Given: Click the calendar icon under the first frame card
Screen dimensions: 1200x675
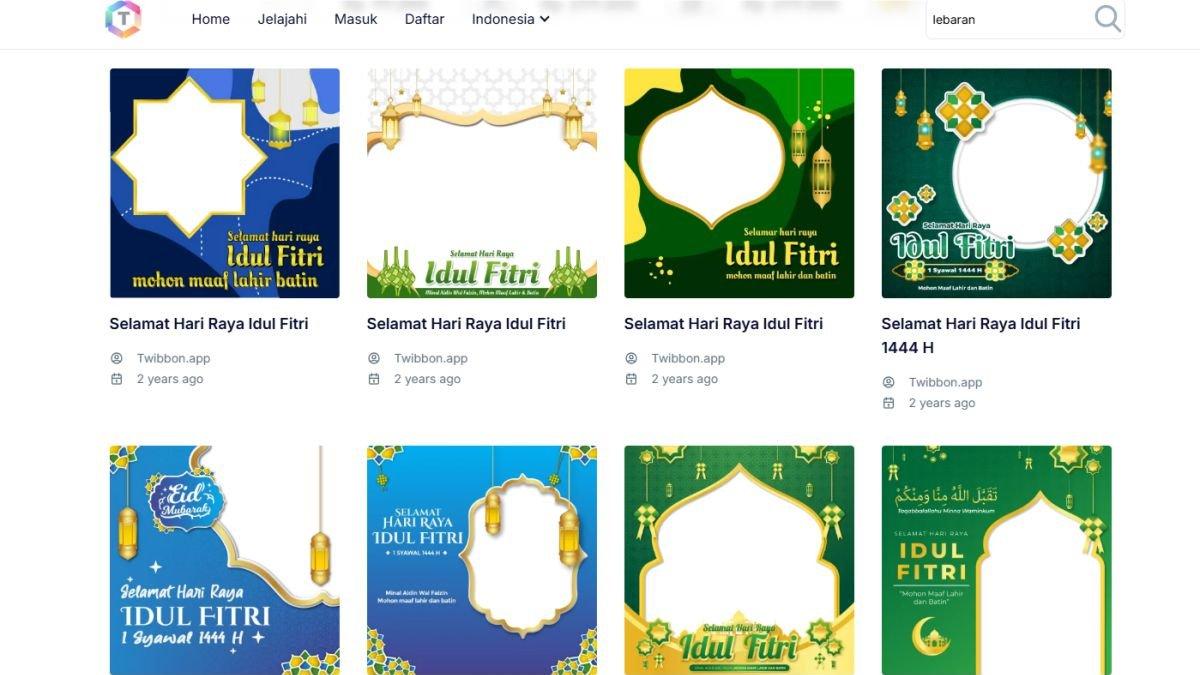Looking at the screenshot, I should click(116, 379).
